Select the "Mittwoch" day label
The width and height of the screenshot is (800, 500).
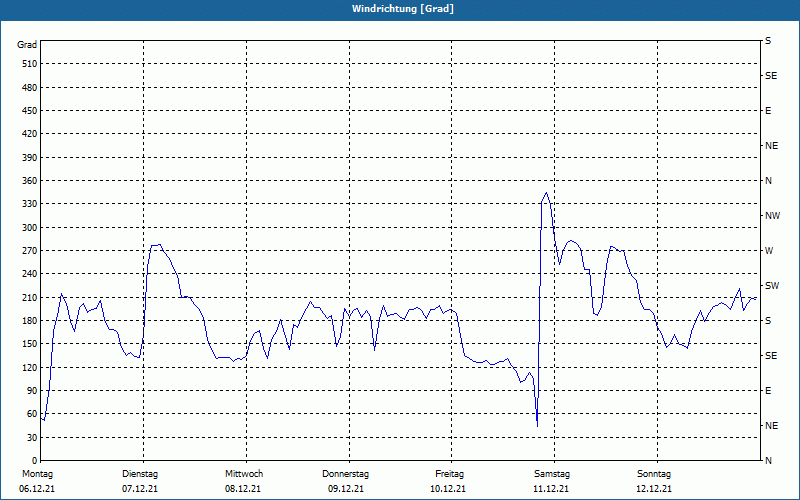pyautogui.click(x=244, y=474)
